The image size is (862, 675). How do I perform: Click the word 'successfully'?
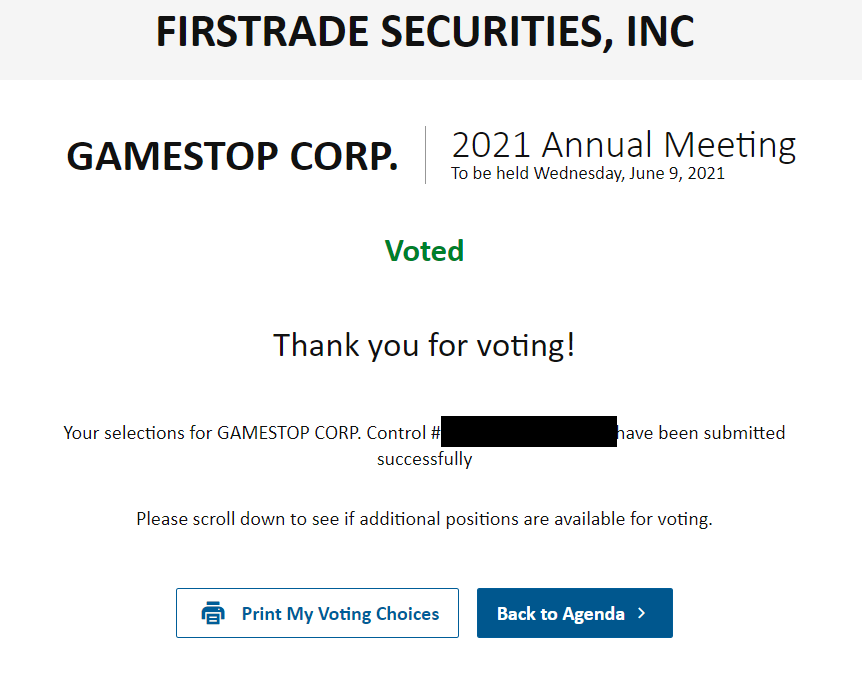424,459
